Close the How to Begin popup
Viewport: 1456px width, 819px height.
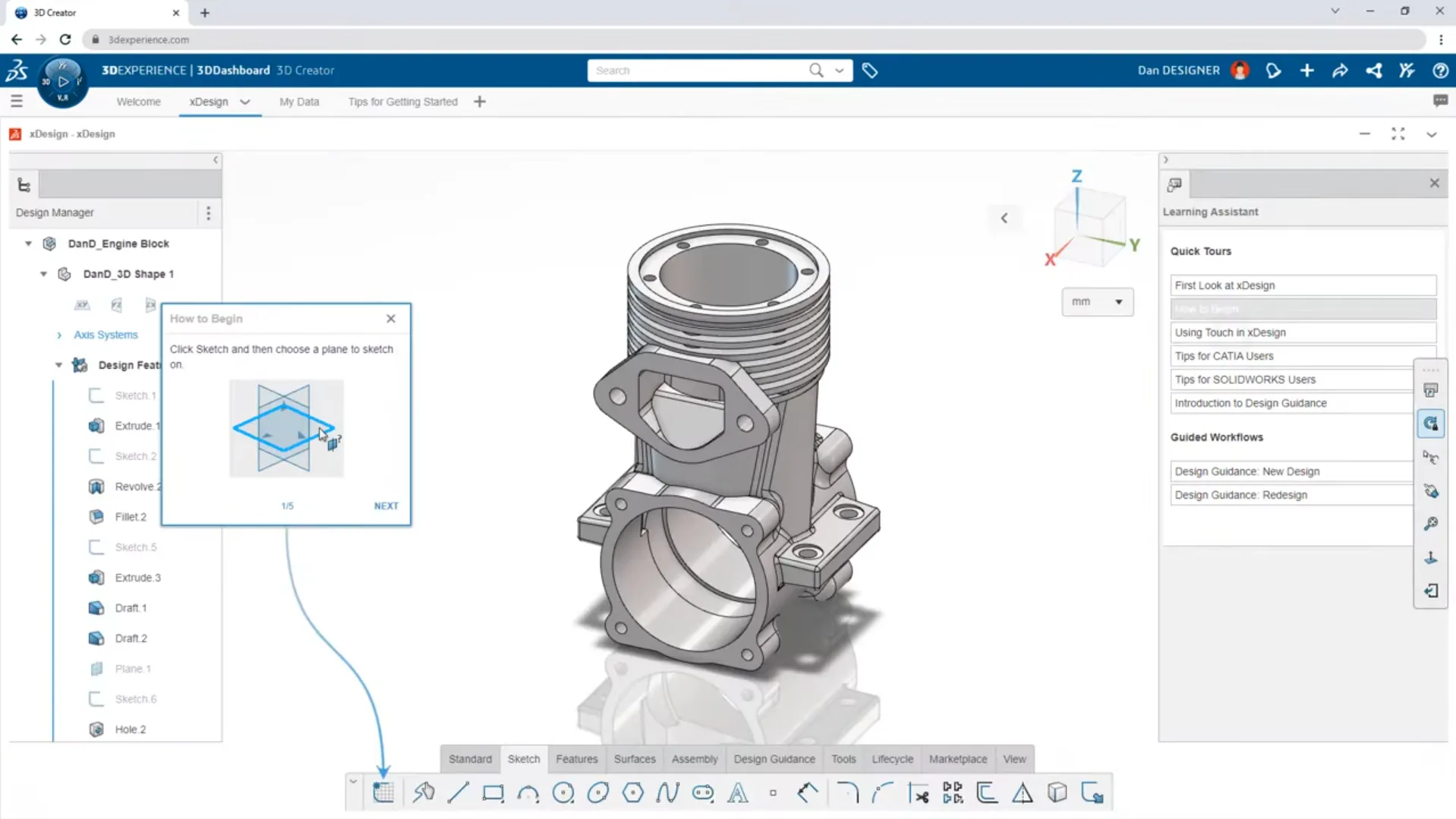click(x=391, y=319)
